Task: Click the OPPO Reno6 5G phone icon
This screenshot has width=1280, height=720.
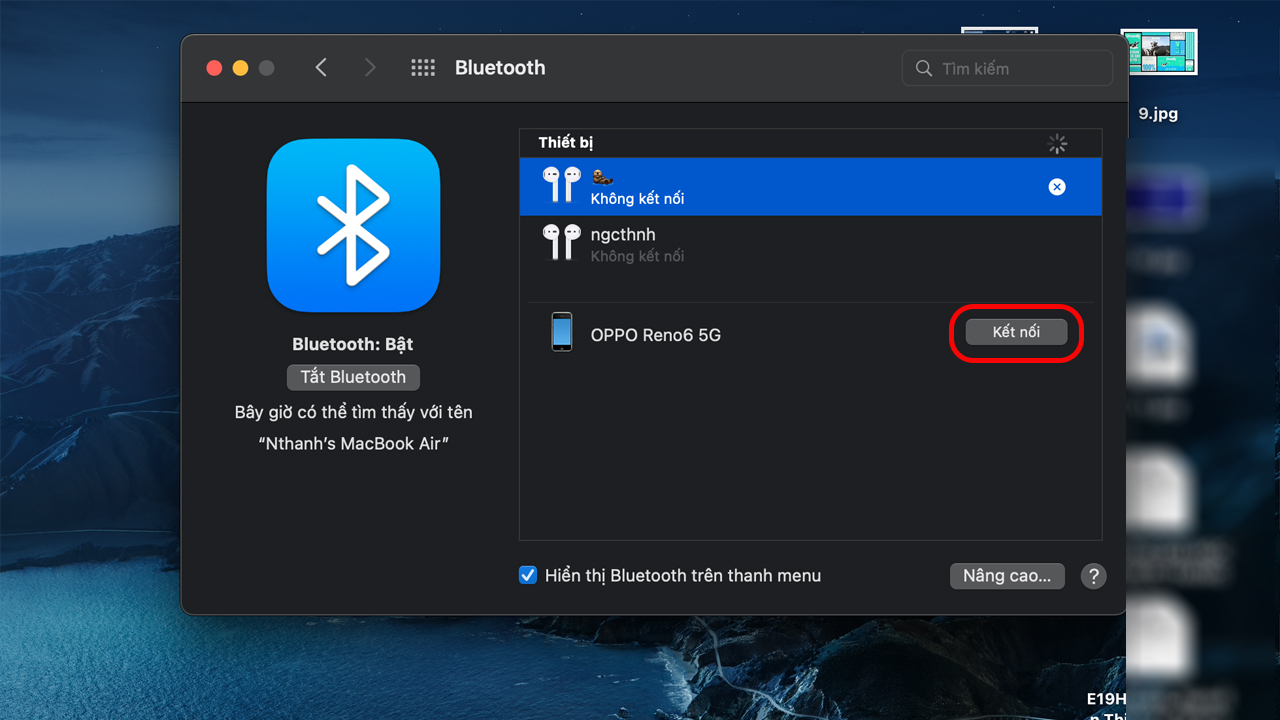Action: point(562,332)
